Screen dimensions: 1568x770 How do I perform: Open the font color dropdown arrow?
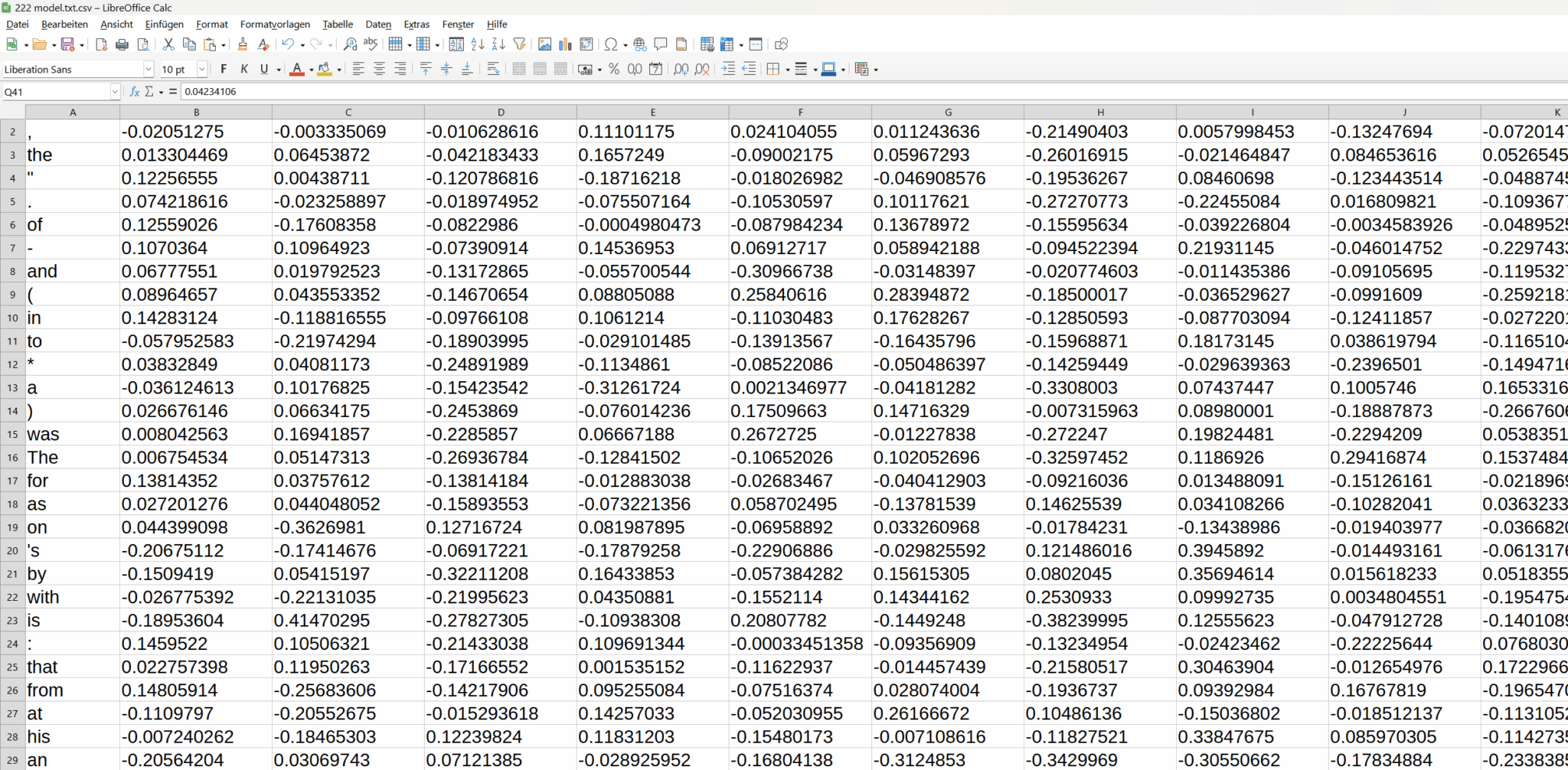pyautogui.click(x=311, y=70)
